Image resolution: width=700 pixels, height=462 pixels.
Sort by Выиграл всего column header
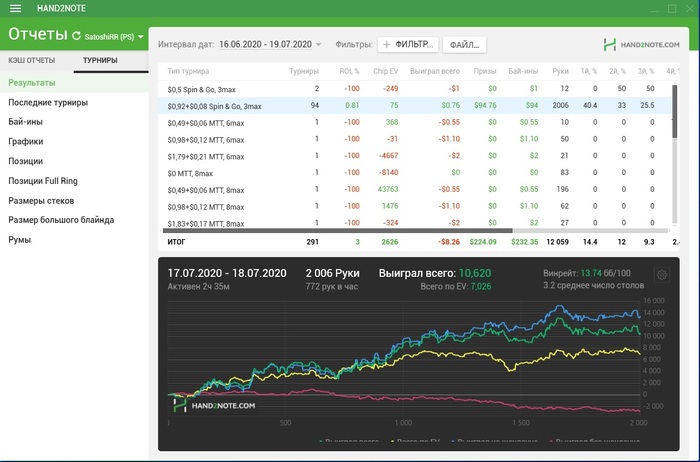(x=434, y=71)
